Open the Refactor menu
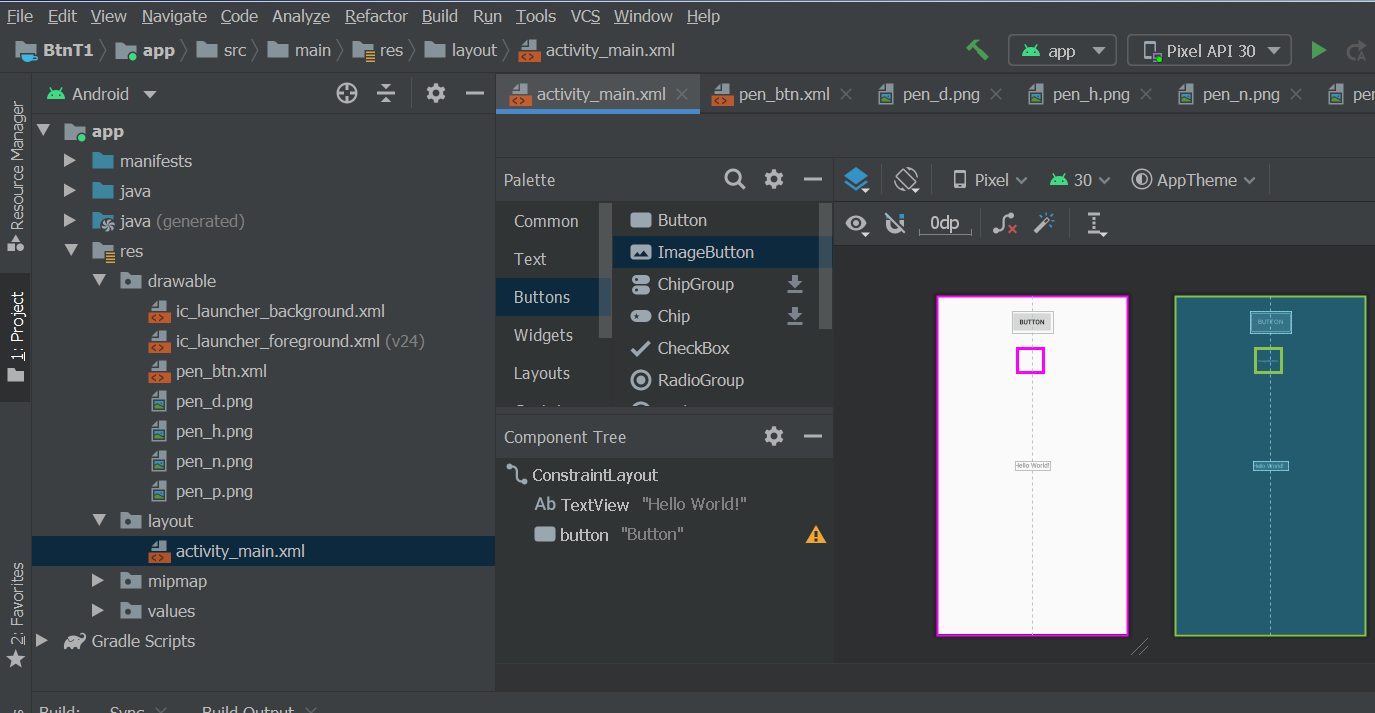Viewport: 1375px width, 713px height. point(376,16)
